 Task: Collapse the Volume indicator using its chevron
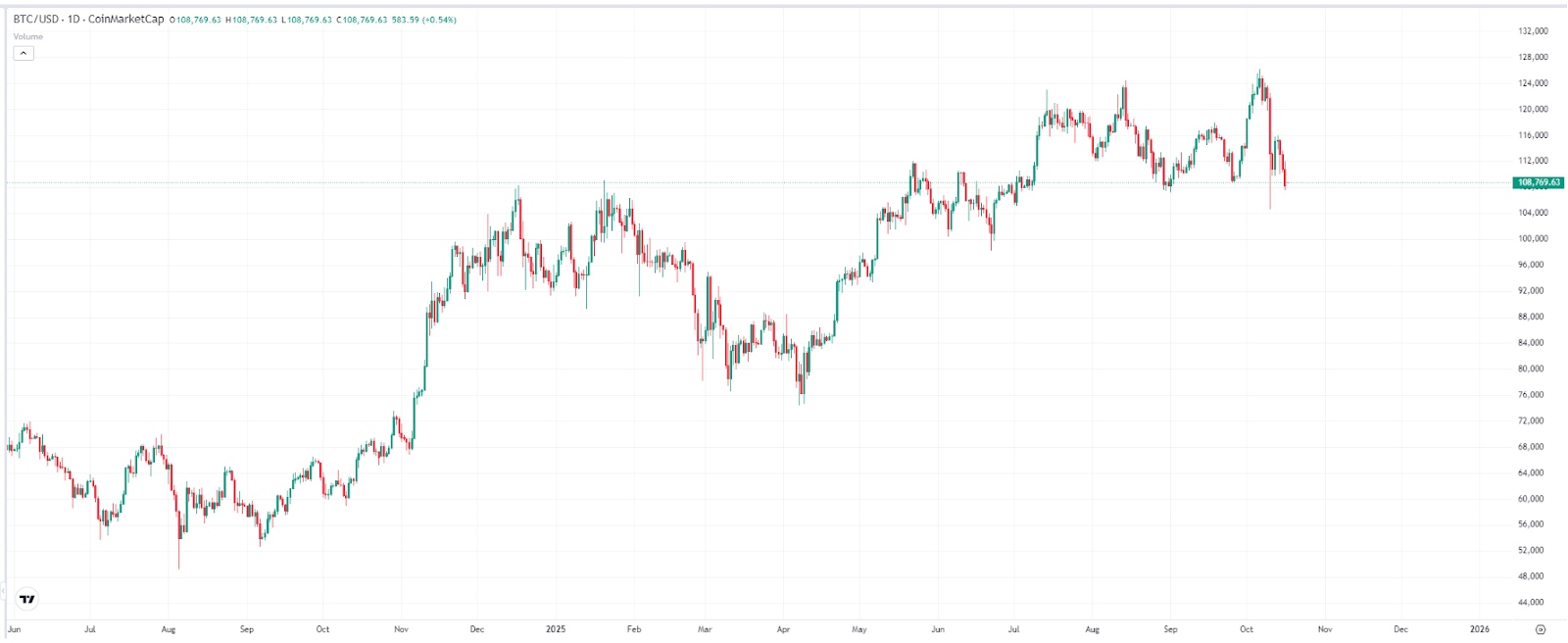[23, 52]
